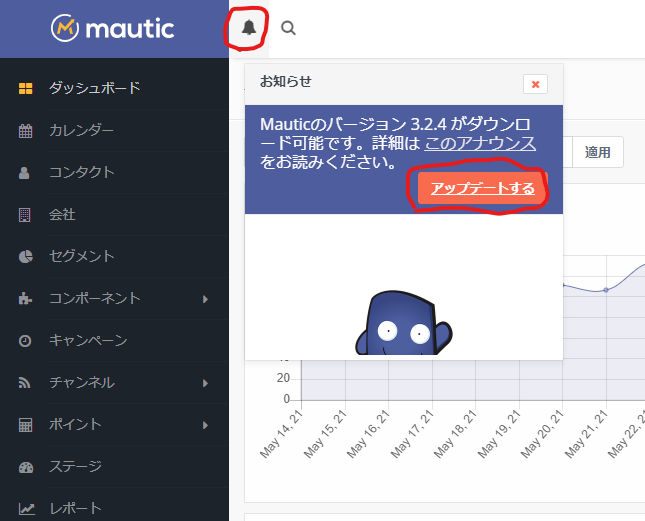The width and height of the screenshot is (645, 521).
Task: Click the contacts person icon
Action: click(26, 172)
